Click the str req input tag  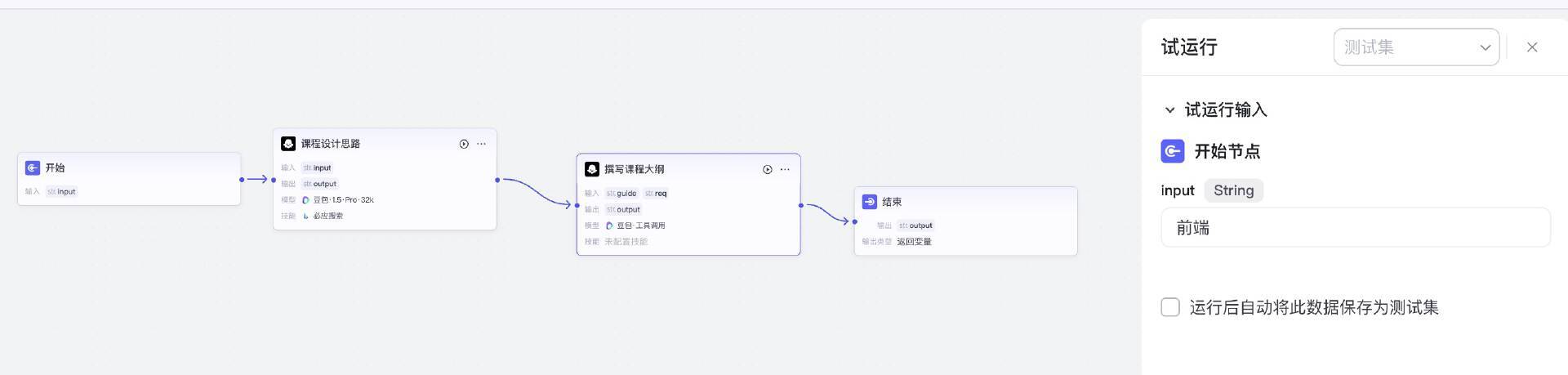pyautogui.click(x=655, y=194)
